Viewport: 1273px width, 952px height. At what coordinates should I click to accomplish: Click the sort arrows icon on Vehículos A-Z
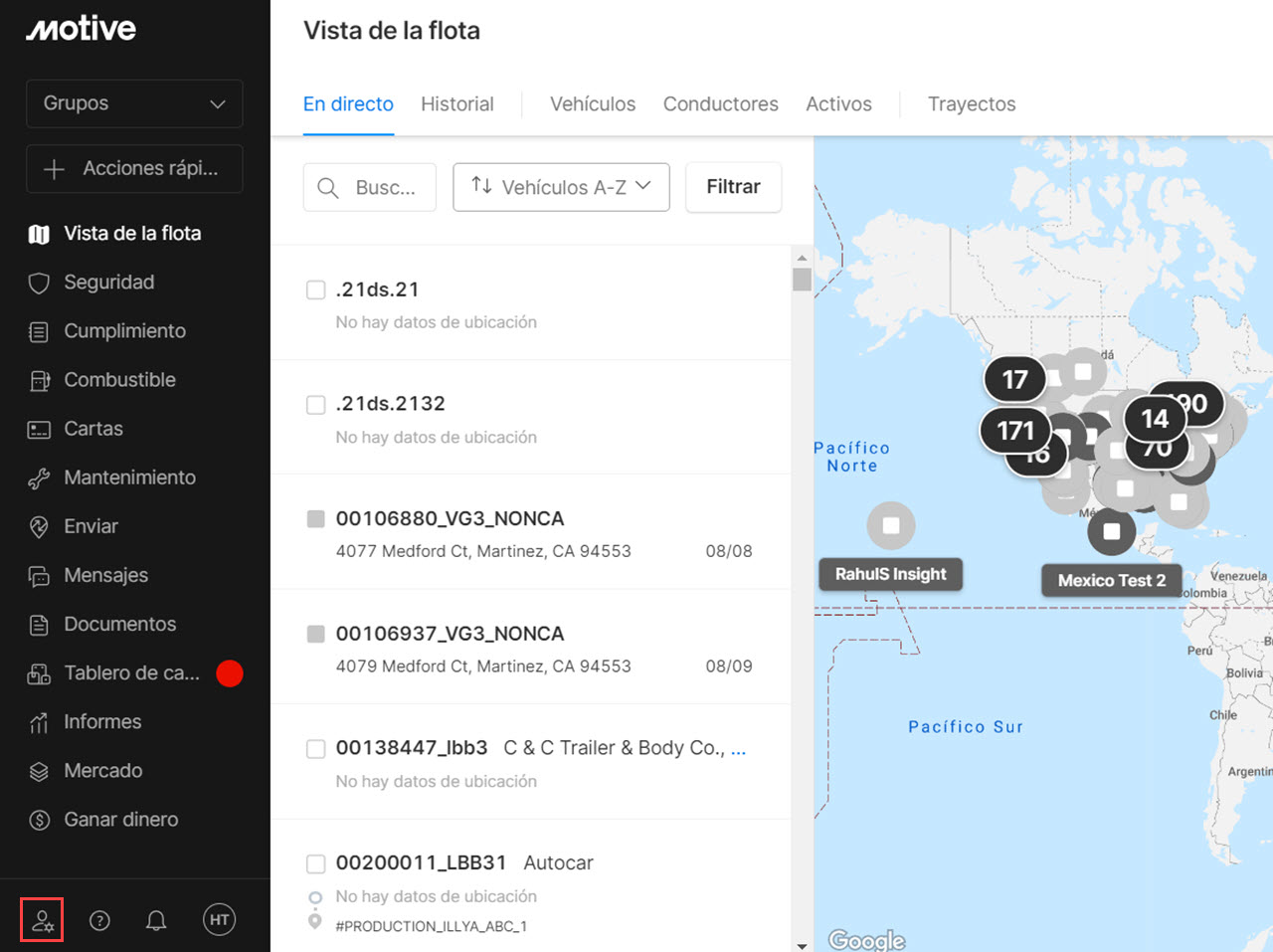481,185
